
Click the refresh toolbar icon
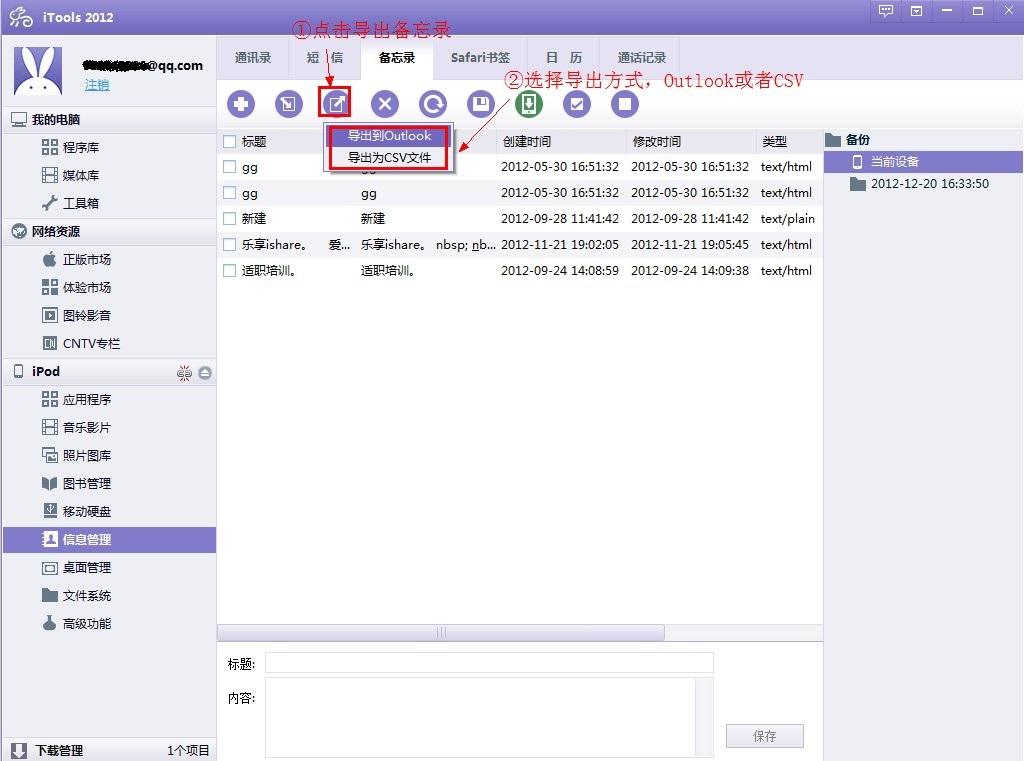[433, 104]
